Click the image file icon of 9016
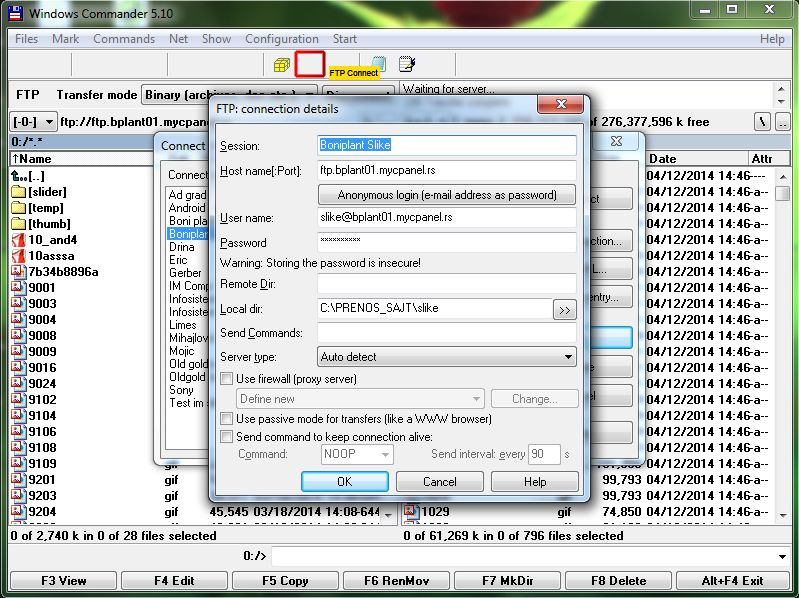 [18, 368]
